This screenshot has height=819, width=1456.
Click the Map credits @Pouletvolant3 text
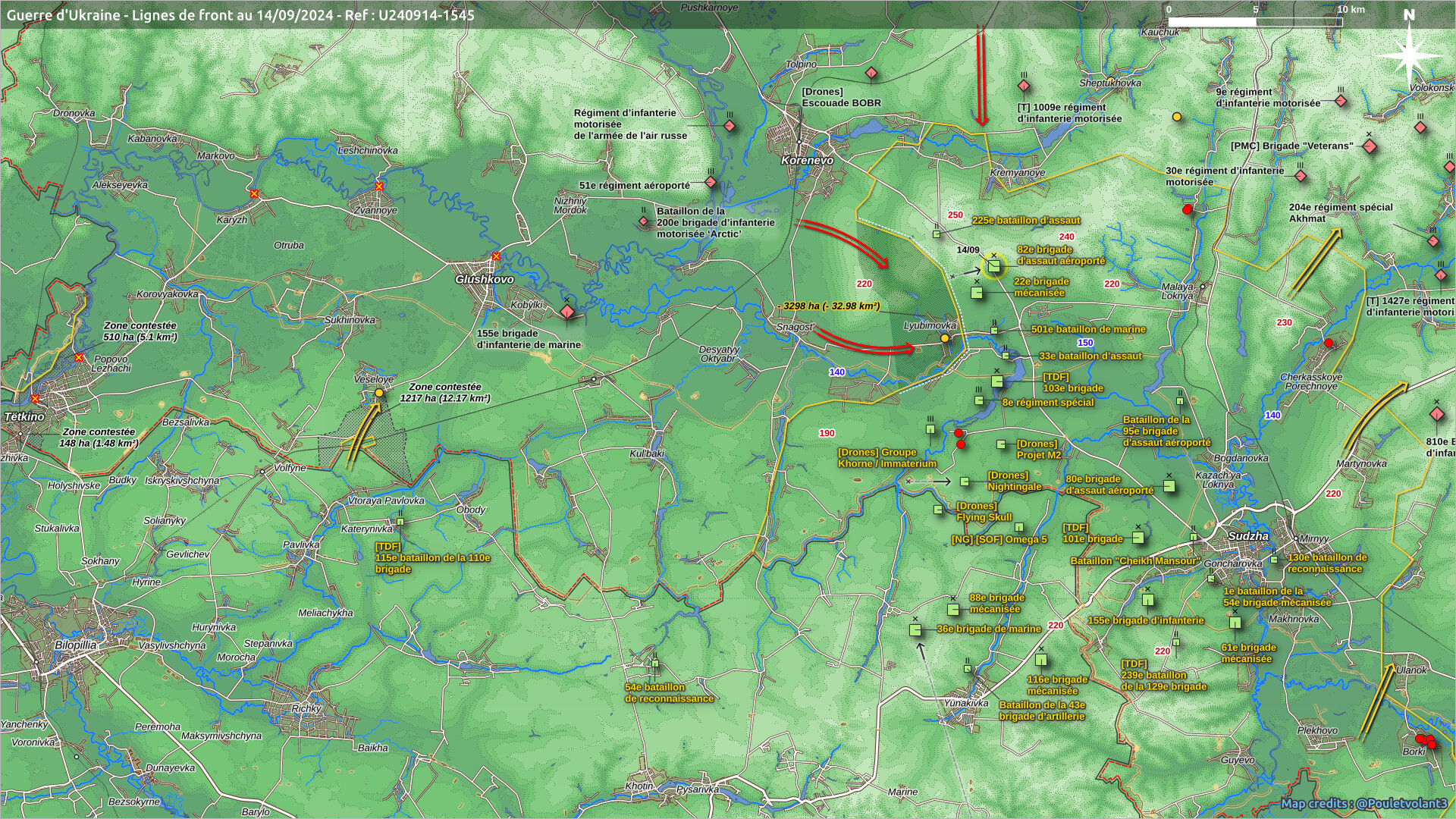pos(1363,803)
